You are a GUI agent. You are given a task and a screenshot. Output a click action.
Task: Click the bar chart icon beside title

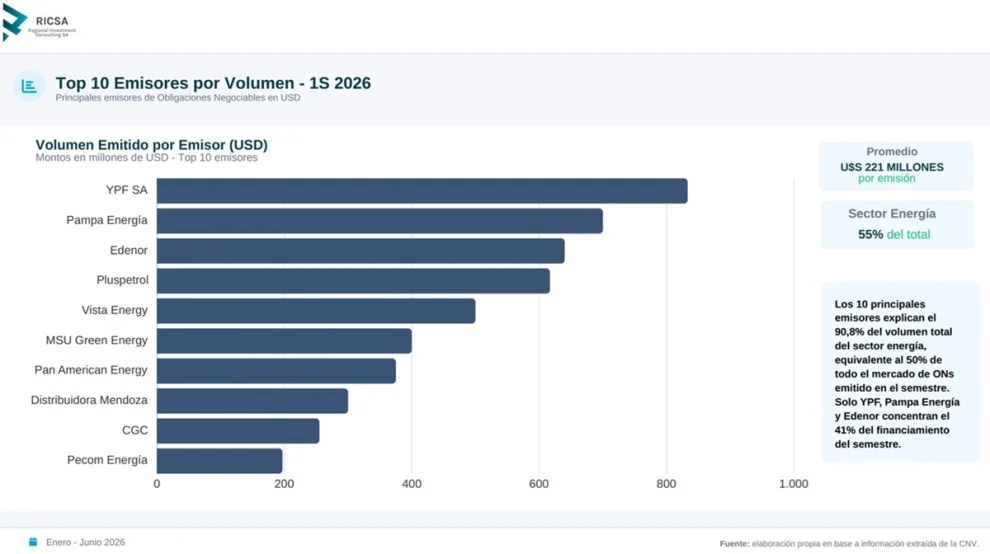pyautogui.click(x=29, y=86)
